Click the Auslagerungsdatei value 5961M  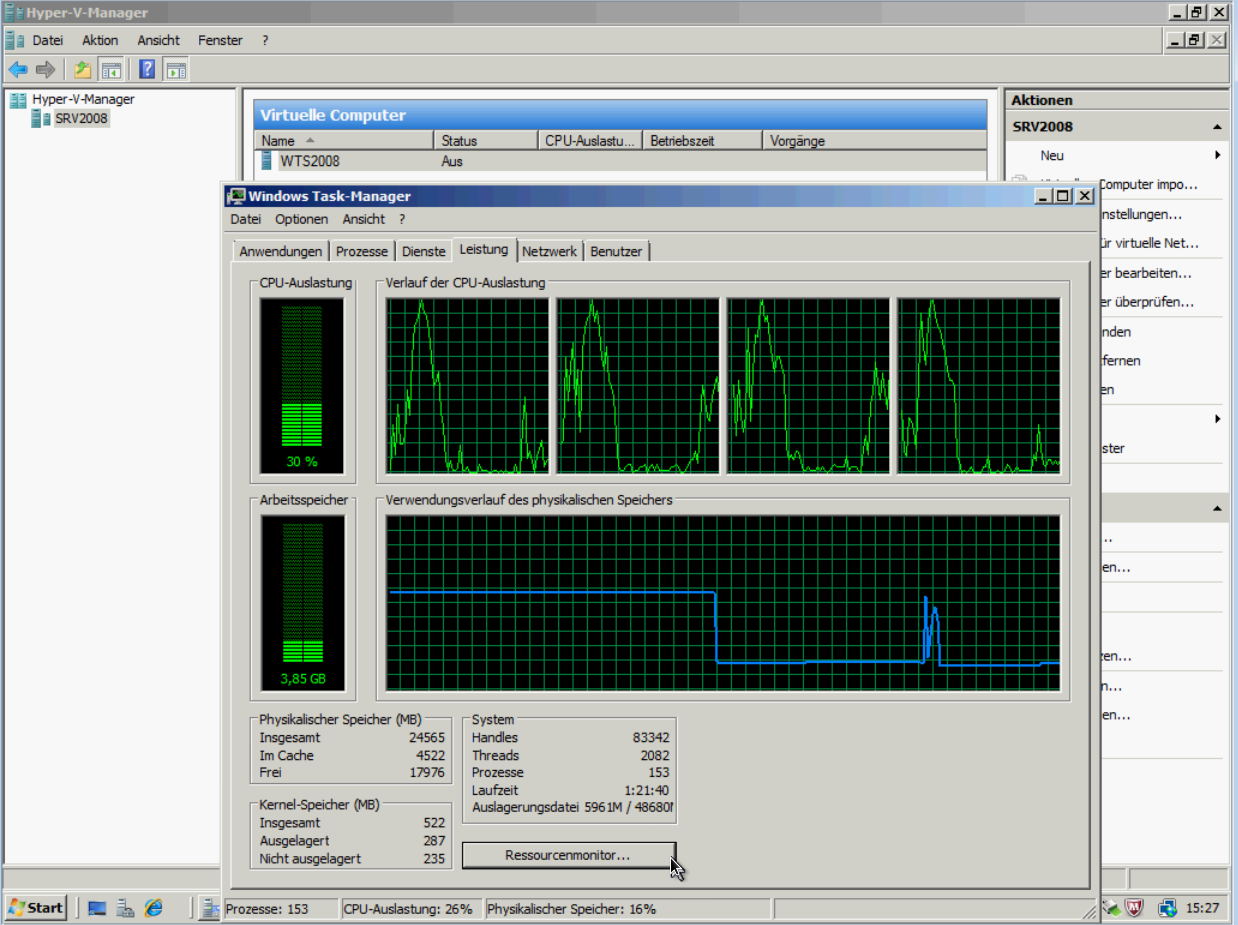coord(606,807)
